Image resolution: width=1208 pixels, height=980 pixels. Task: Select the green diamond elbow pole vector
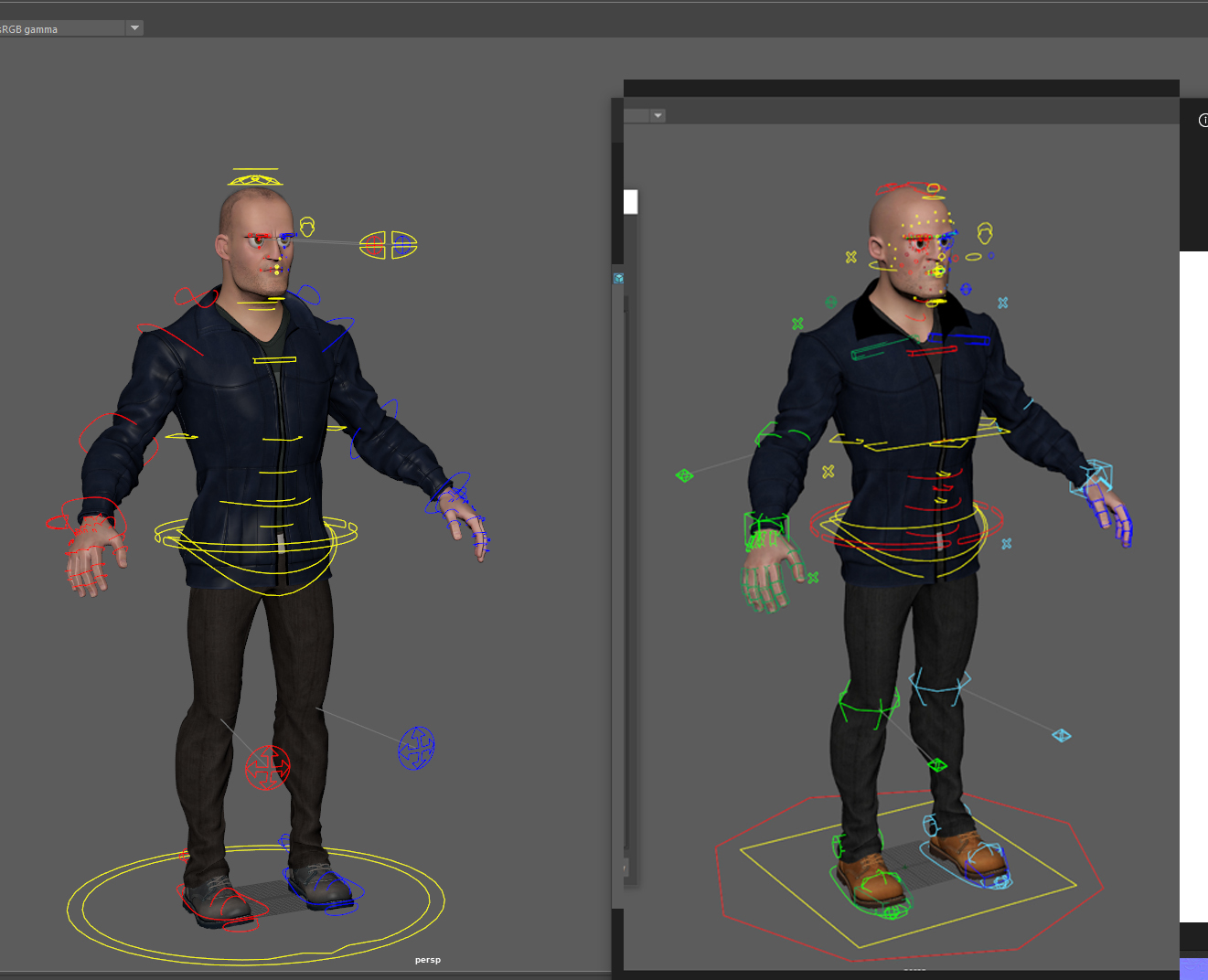point(684,475)
